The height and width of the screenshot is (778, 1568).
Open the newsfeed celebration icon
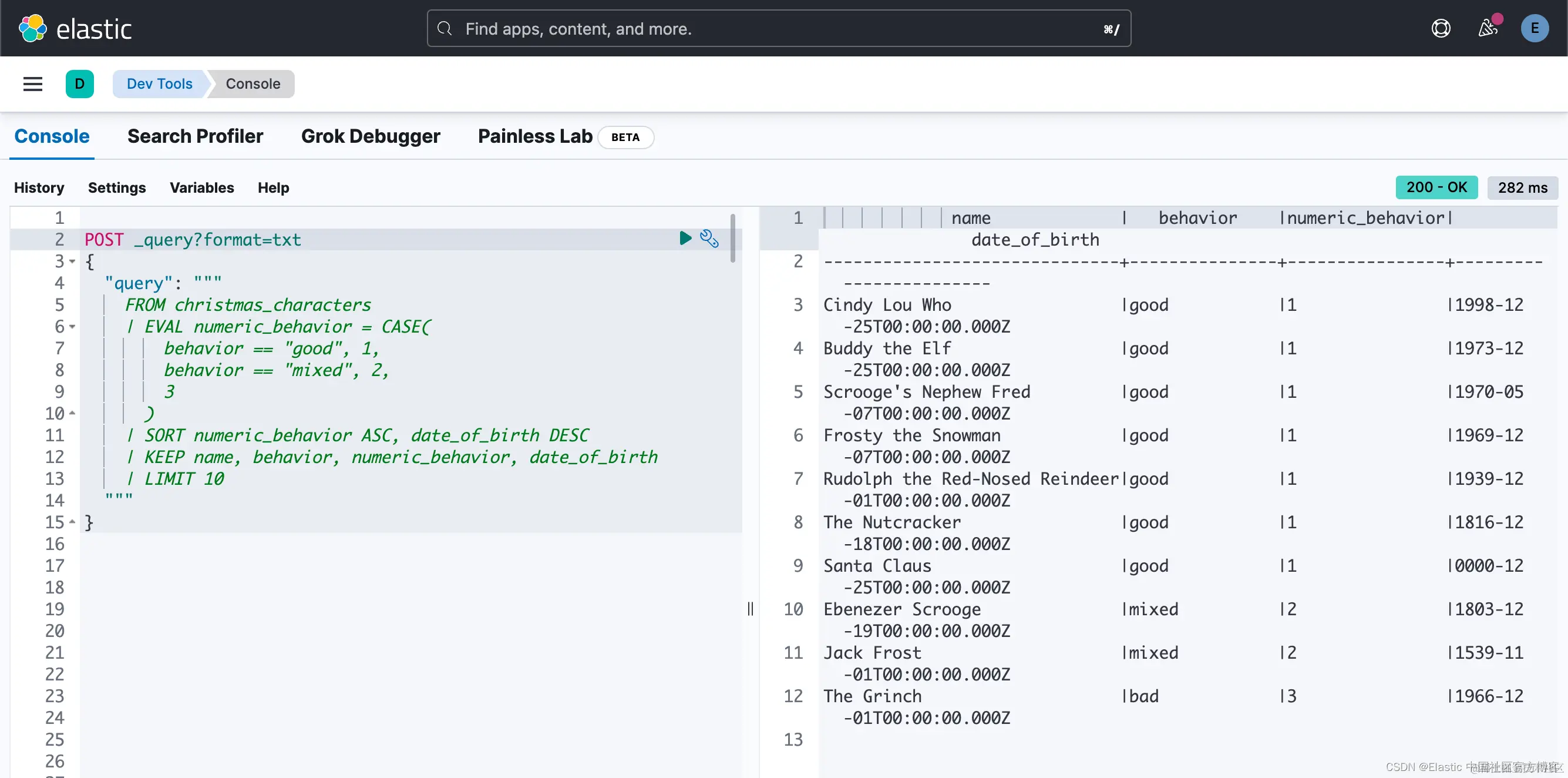pyautogui.click(x=1488, y=29)
